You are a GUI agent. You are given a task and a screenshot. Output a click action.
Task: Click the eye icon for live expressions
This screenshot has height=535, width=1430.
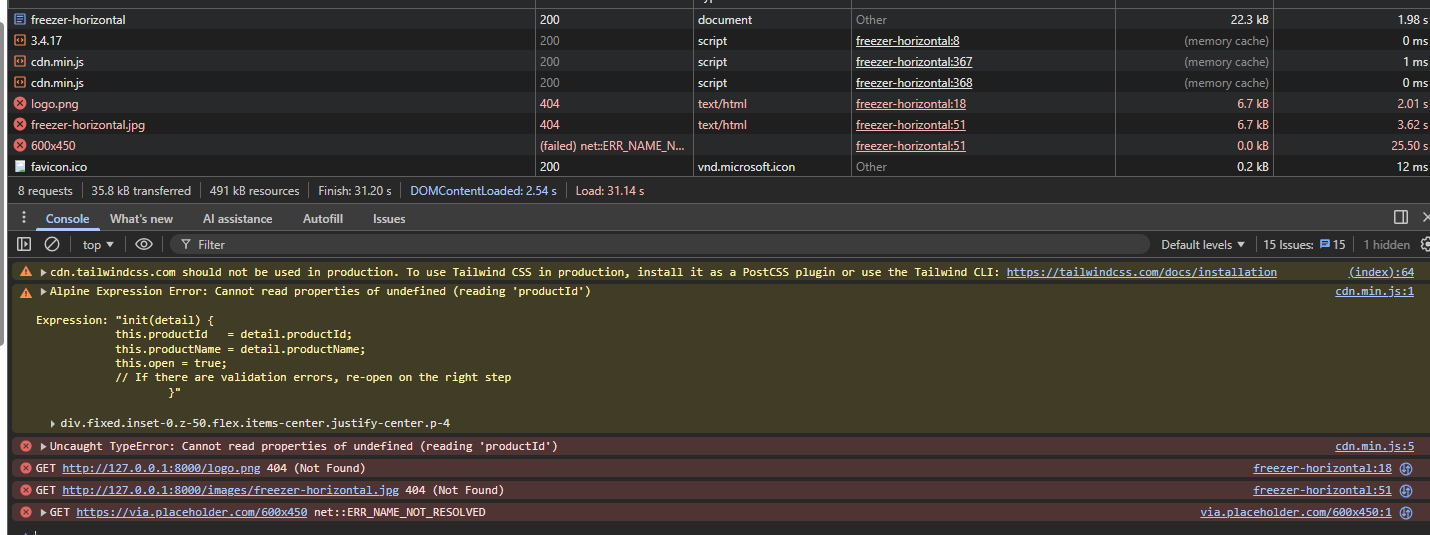point(144,244)
